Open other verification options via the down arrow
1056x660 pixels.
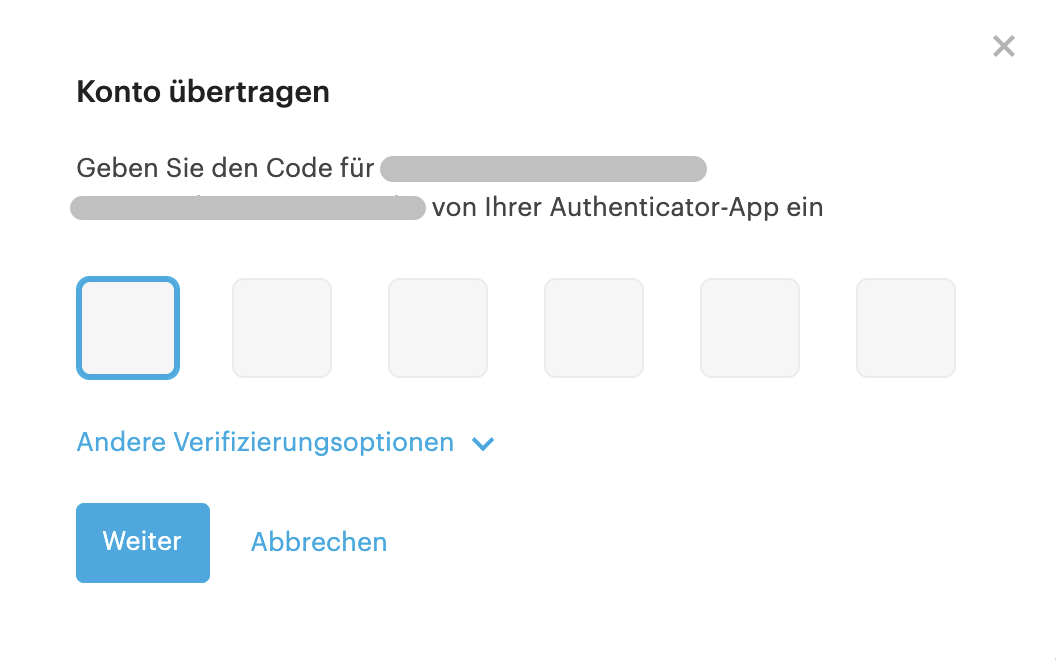pos(483,444)
